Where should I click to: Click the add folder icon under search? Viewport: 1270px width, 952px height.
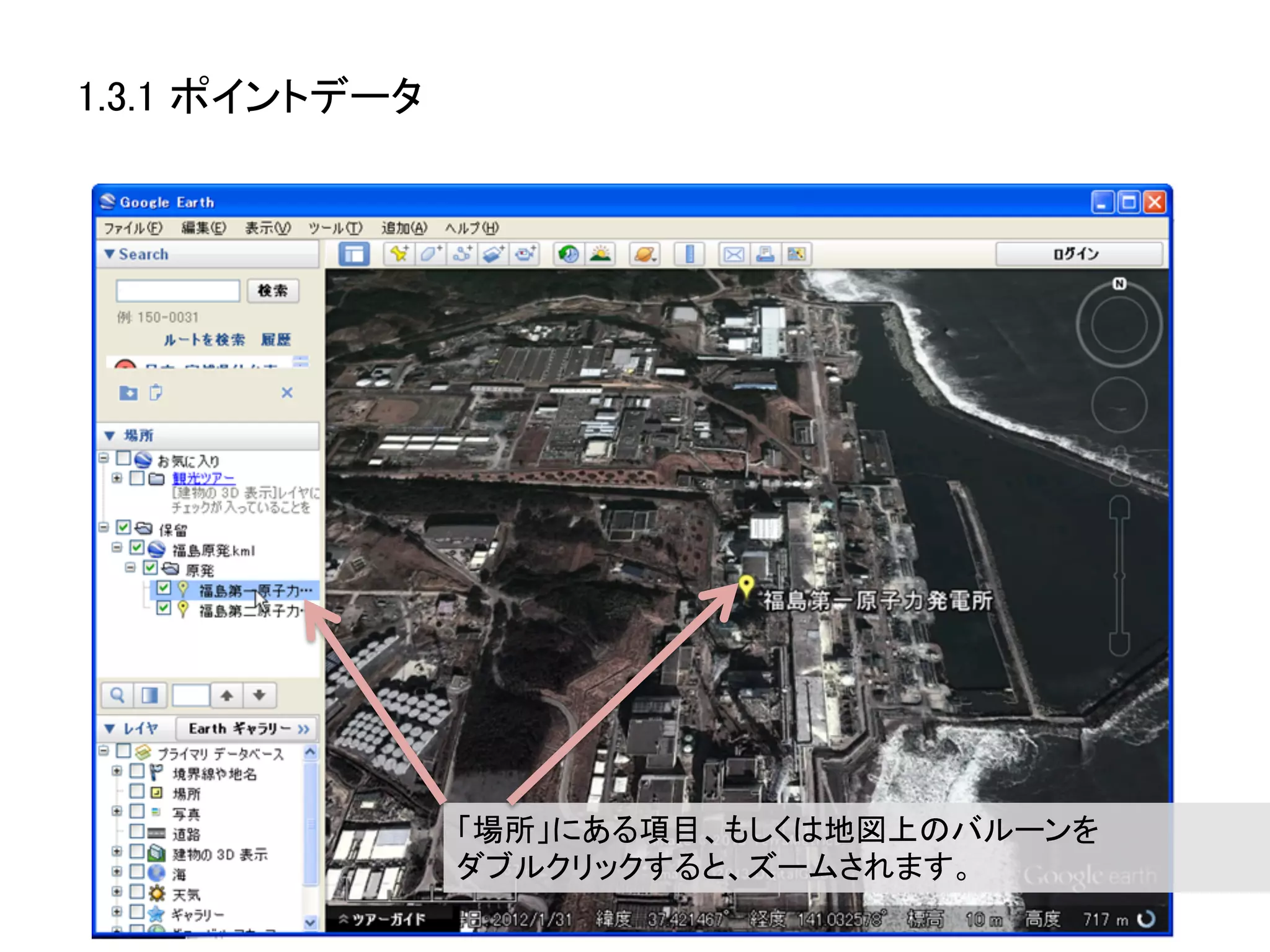[128, 393]
